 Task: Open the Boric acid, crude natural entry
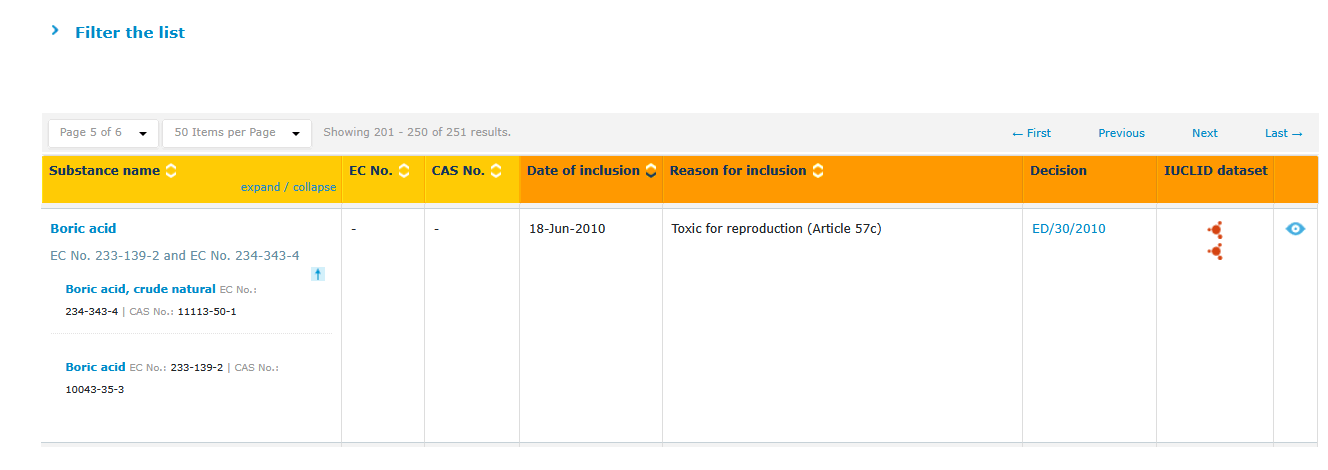pos(140,289)
